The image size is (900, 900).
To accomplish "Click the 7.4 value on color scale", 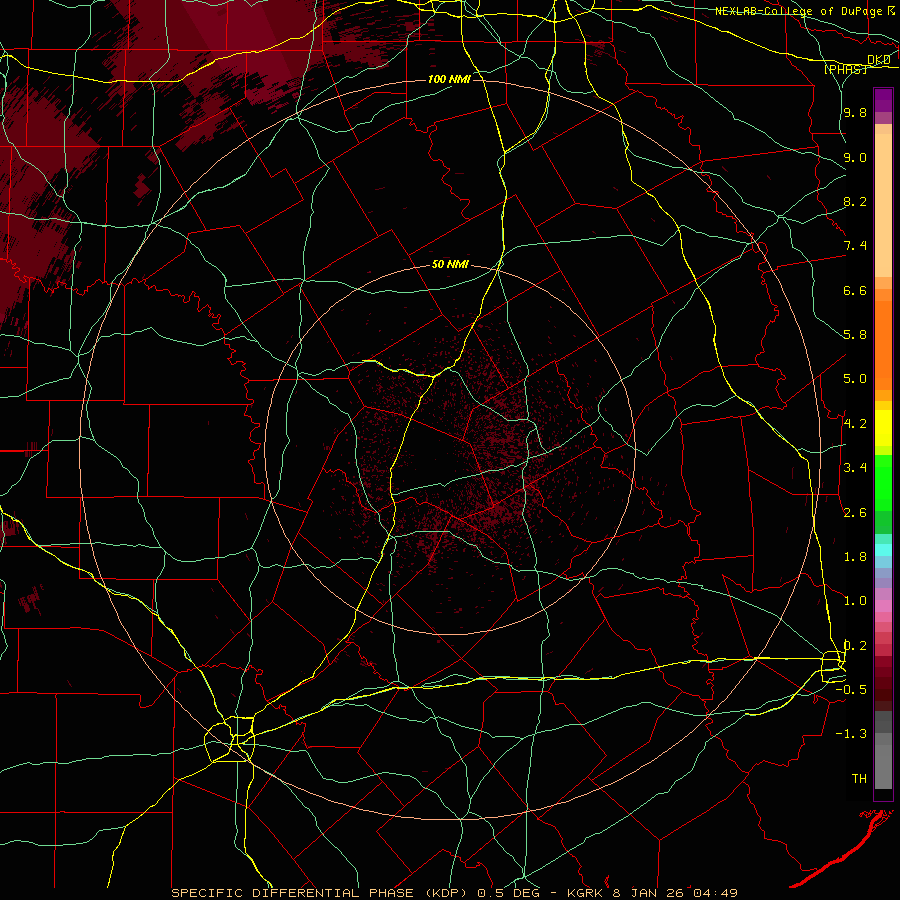I will click(x=855, y=246).
